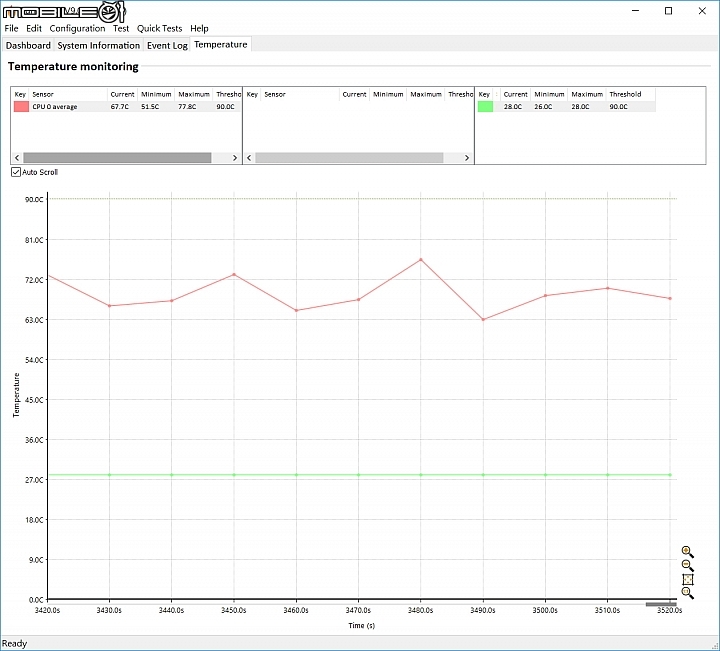
Task: Minimize the application window
Action: (636, 11)
